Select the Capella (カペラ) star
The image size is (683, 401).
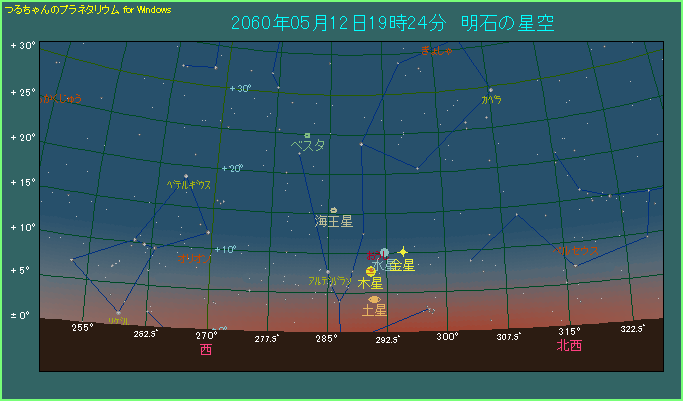point(490,90)
